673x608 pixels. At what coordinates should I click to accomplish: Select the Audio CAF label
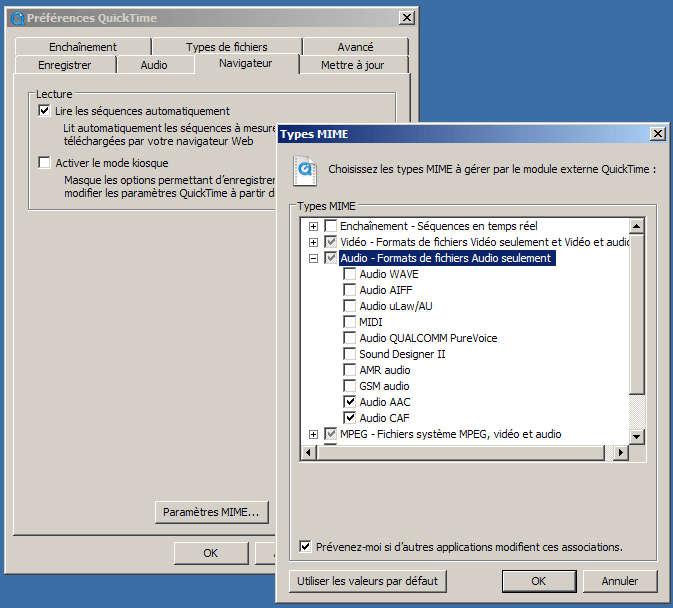click(x=385, y=418)
